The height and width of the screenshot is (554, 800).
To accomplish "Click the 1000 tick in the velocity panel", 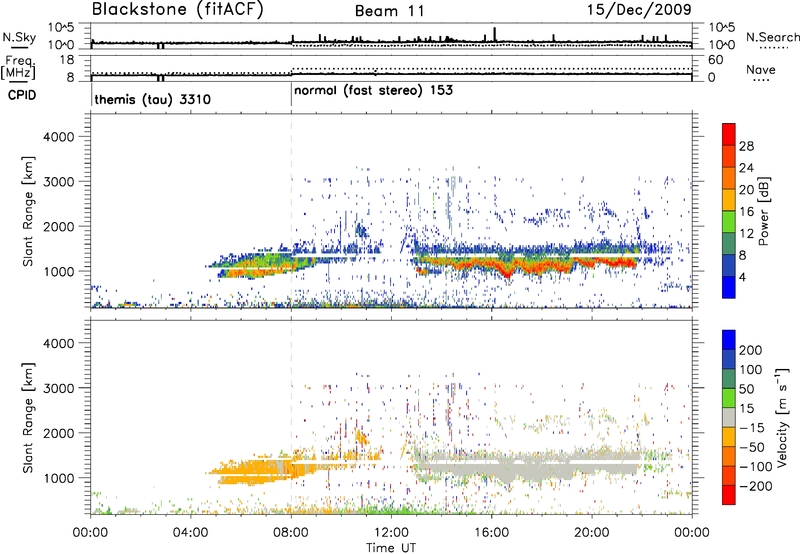I will coord(60,478).
